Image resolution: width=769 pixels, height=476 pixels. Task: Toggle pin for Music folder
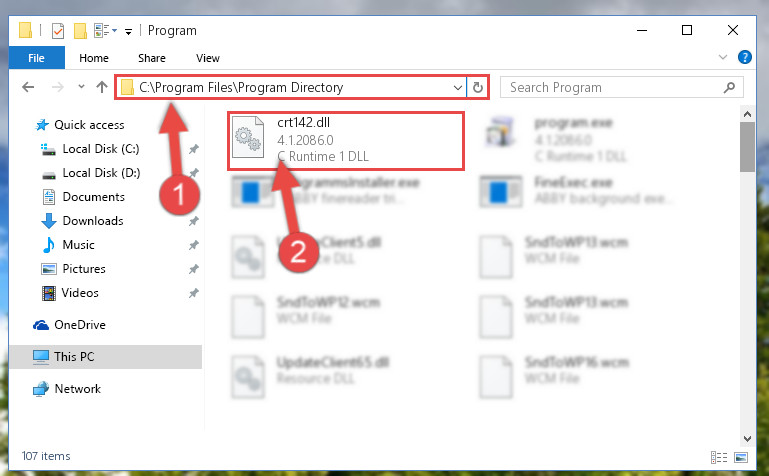(194, 245)
